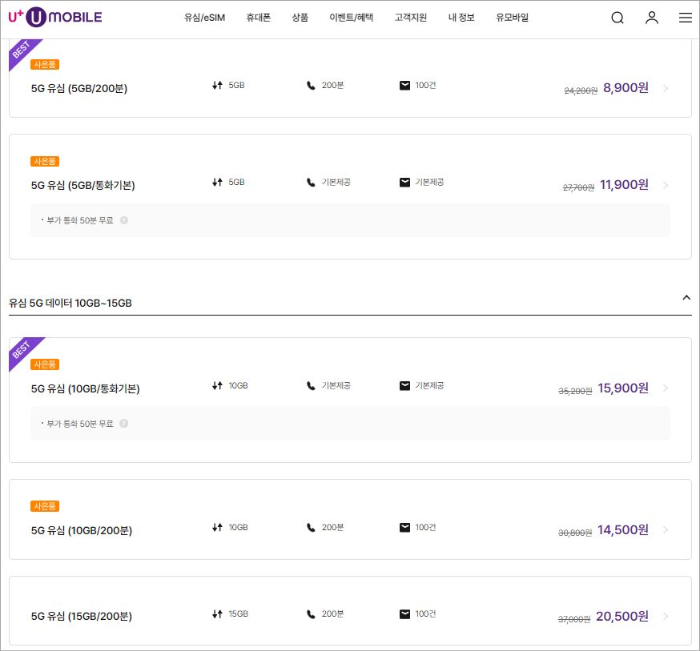700x651 pixels.
Task: Click BEST ribbon on 10GB/통화기본 plan card
Action: coord(22,351)
